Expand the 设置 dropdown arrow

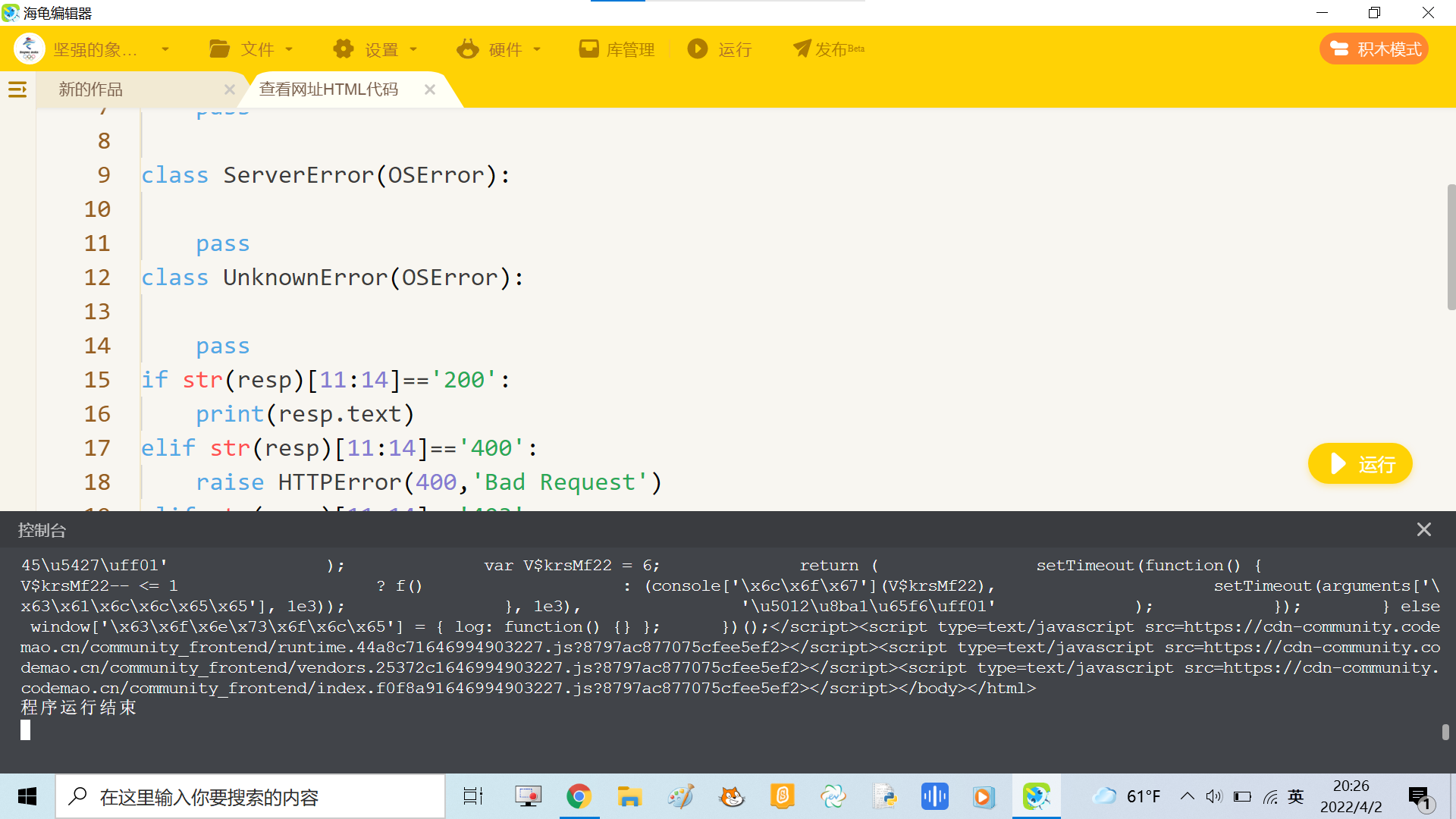tap(413, 50)
